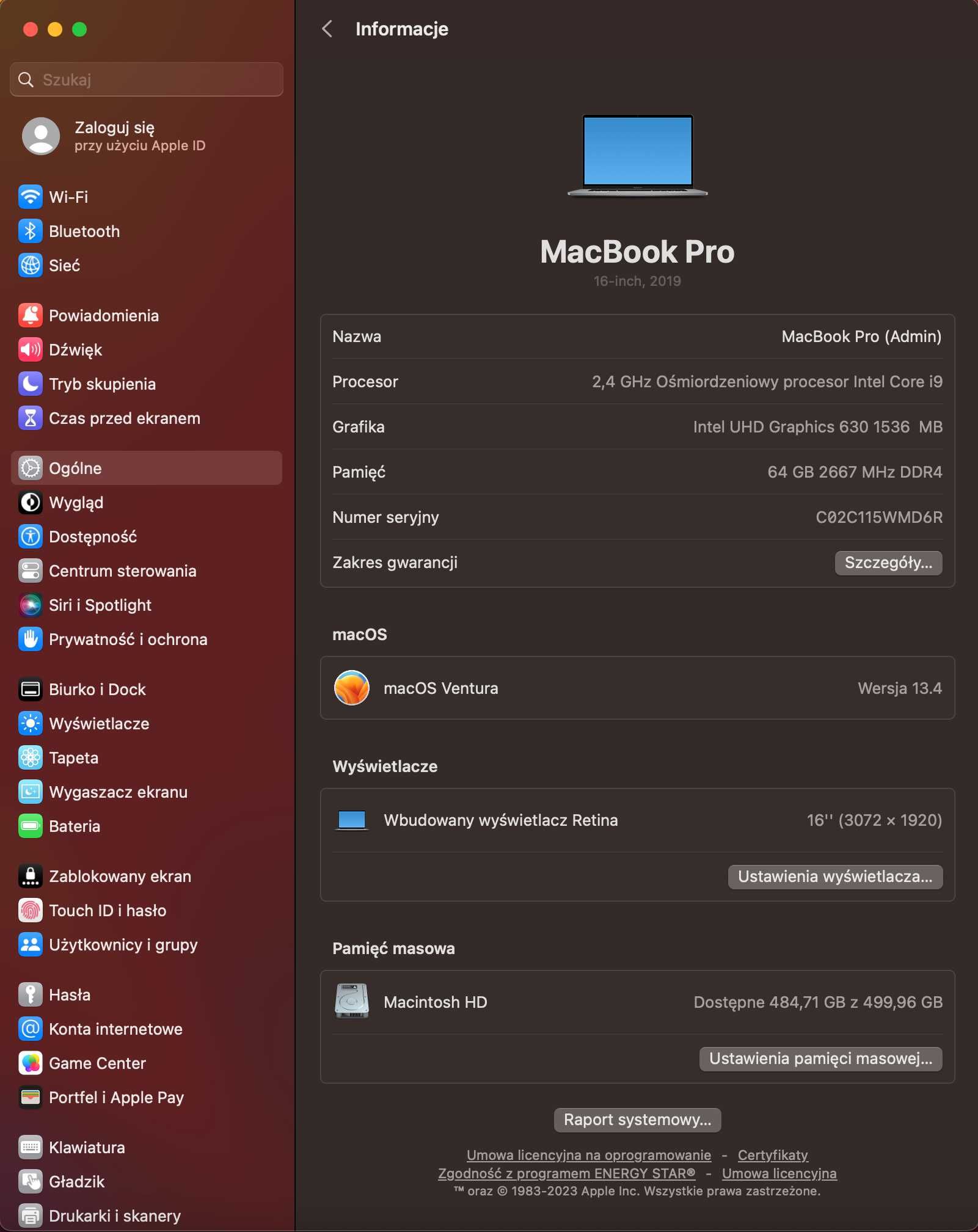978x1232 pixels.
Task: Click the MacBook Pro laptop image
Action: [x=637, y=156]
